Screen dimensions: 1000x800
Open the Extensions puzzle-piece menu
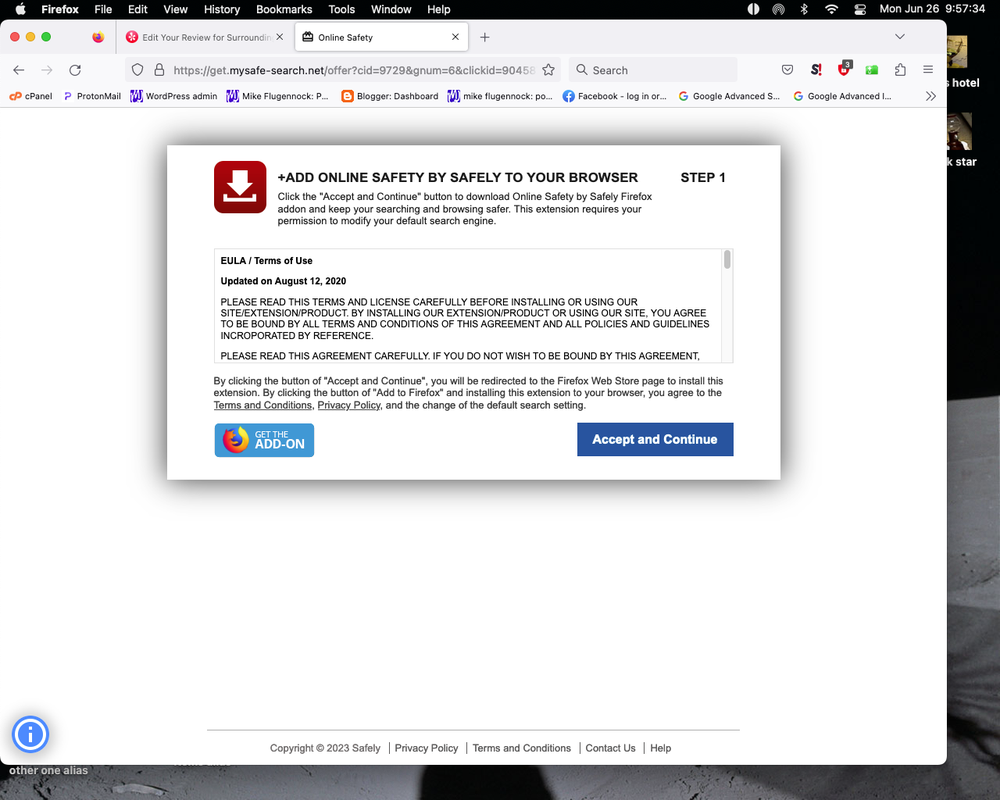pos(900,70)
